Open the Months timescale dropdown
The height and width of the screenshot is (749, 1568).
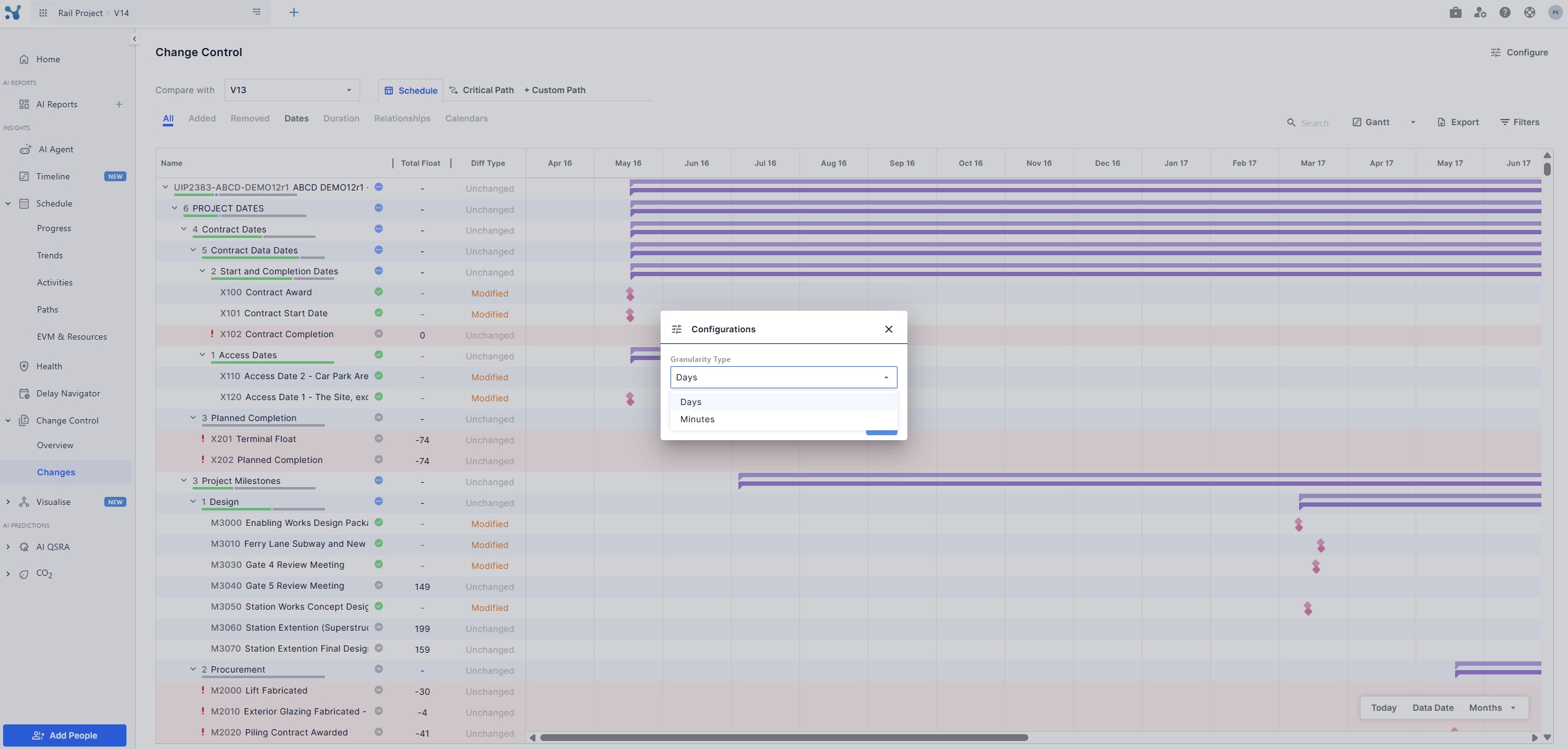[x=1493, y=708]
